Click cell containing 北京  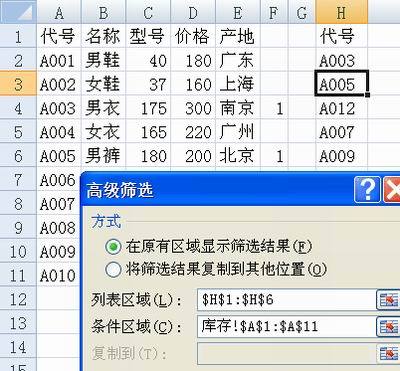pyautogui.click(x=238, y=155)
